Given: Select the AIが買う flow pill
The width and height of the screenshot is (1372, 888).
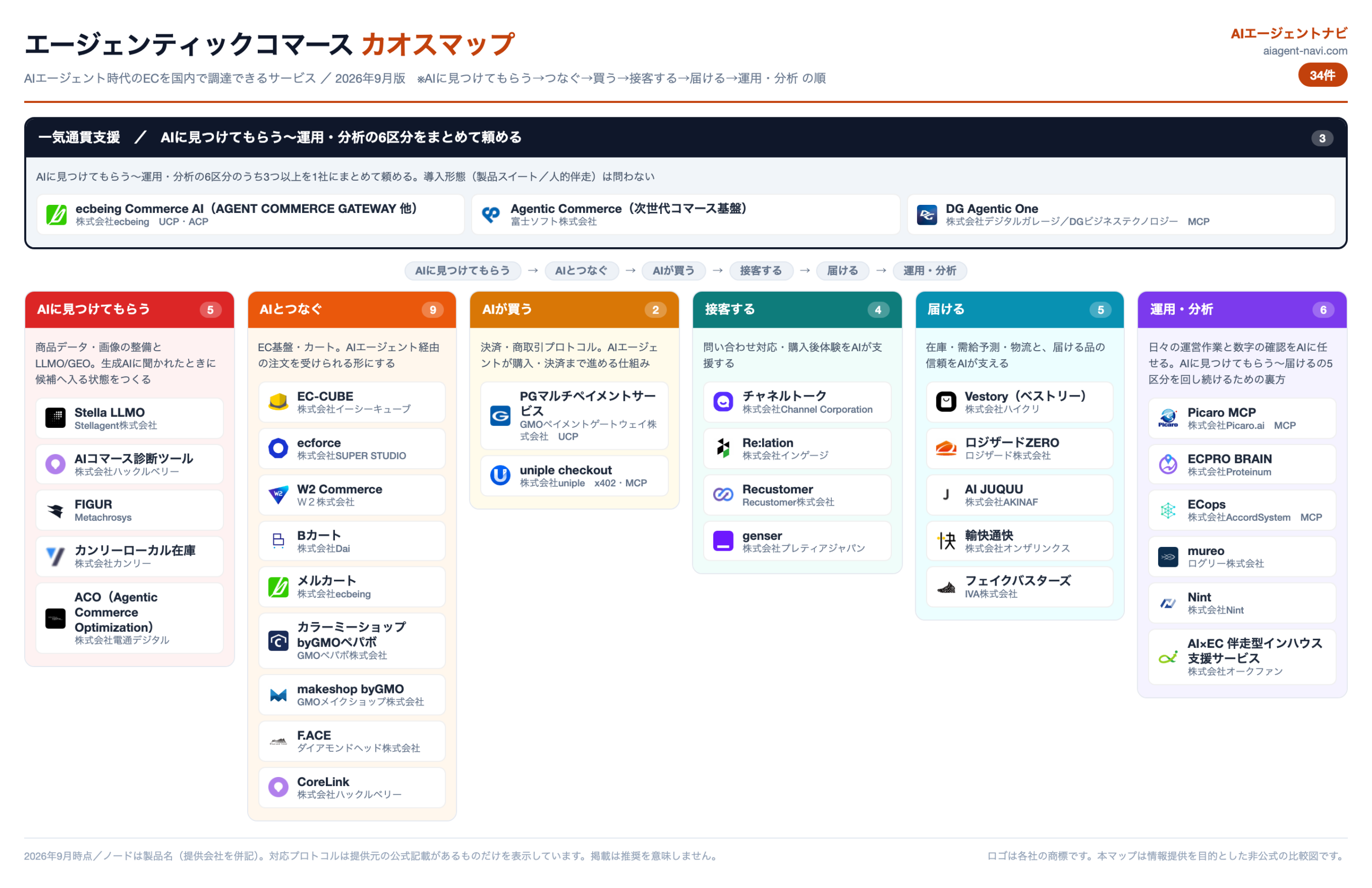Looking at the screenshot, I should (673, 270).
